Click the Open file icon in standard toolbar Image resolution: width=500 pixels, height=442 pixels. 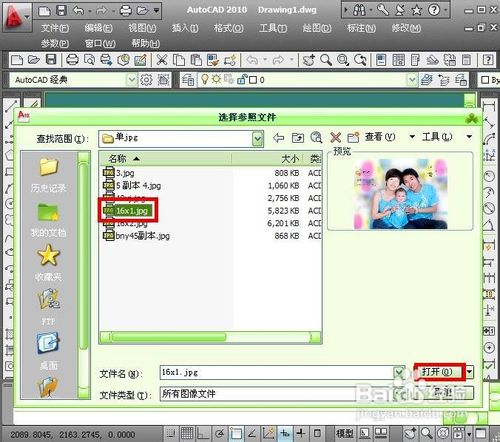coord(33,60)
